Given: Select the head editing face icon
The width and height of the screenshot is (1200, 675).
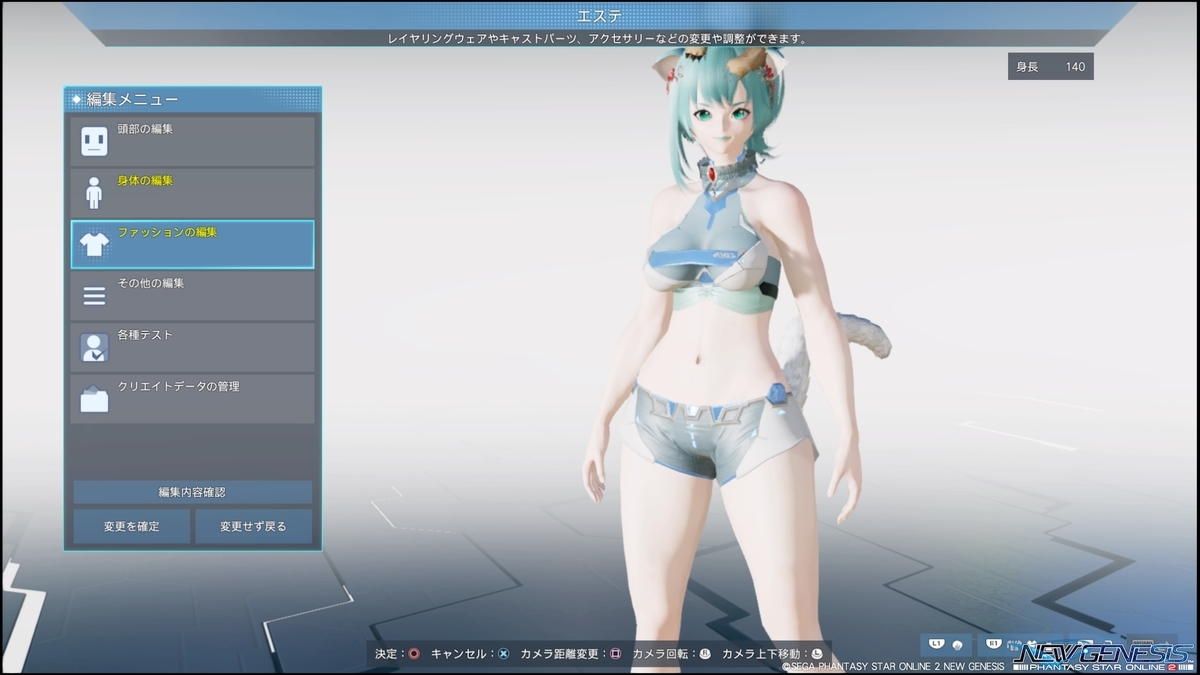Looking at the screenshot, I should (x=94, y=141).
